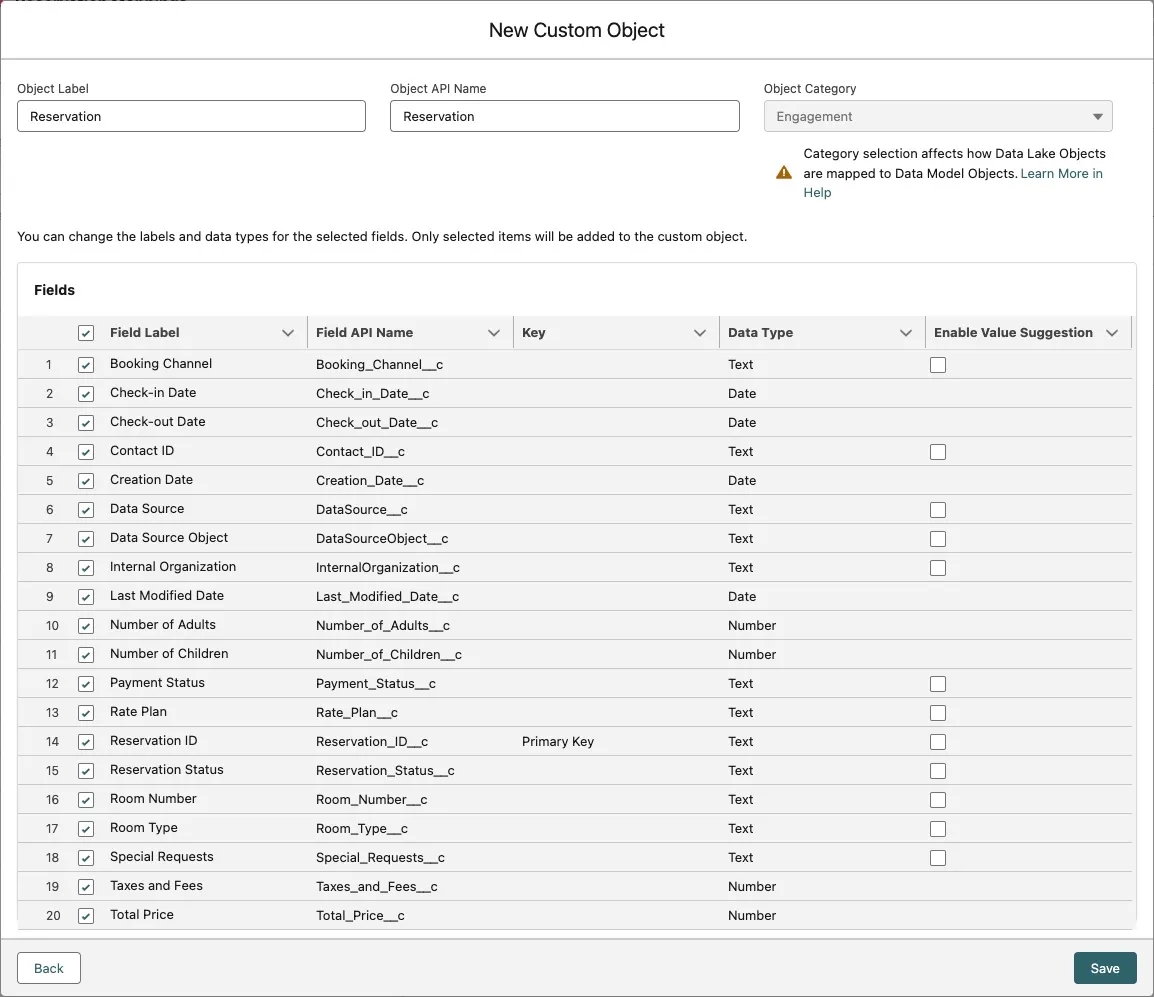This screenshot has width=1154, height=997.
Task: Open the Field API Name column chevron menu
Action: pos(494,333)
